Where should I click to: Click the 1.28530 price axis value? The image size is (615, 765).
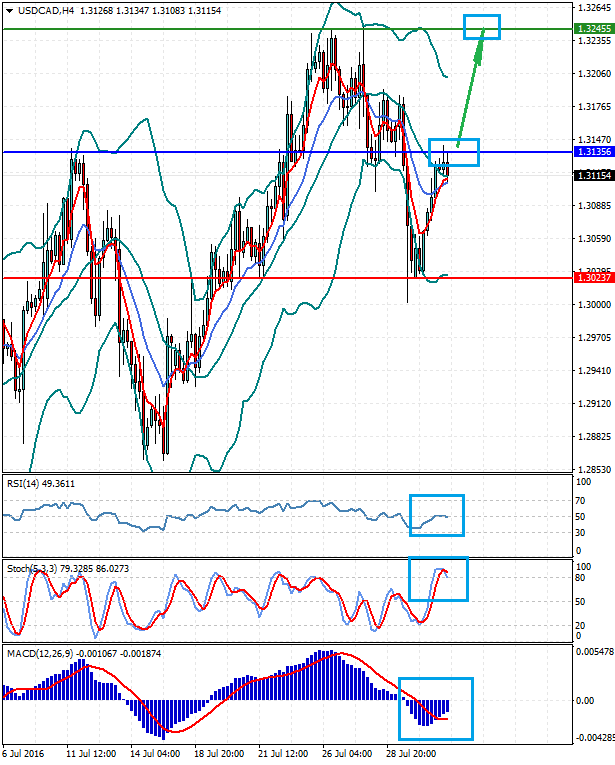[593, 469]
